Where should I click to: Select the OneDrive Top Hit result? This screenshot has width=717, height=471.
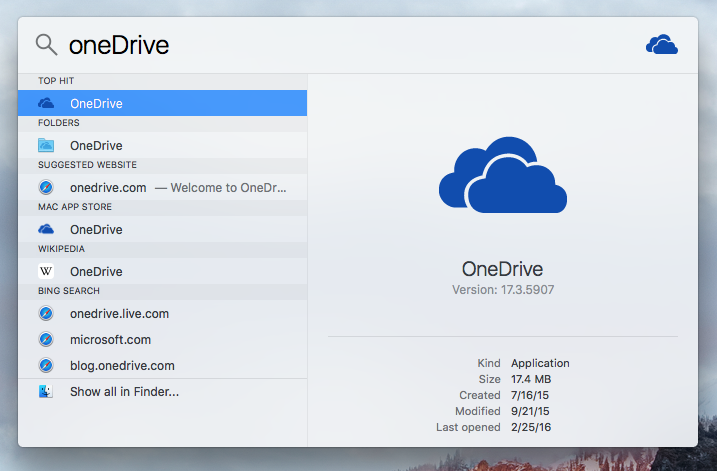click(162, 103)
